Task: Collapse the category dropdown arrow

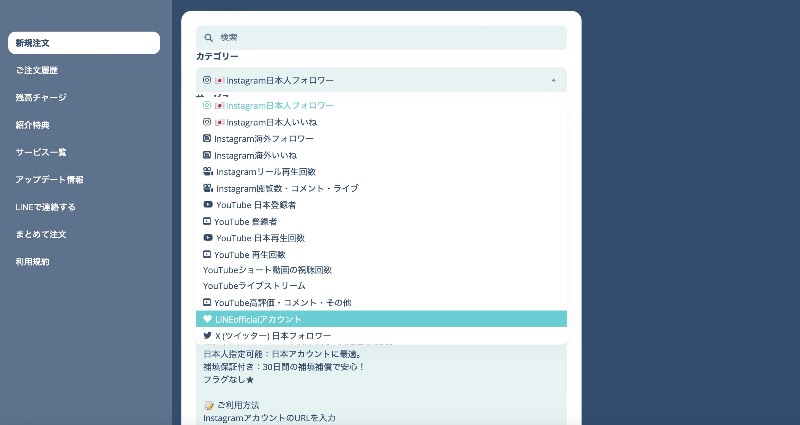Action: point(554,80)
